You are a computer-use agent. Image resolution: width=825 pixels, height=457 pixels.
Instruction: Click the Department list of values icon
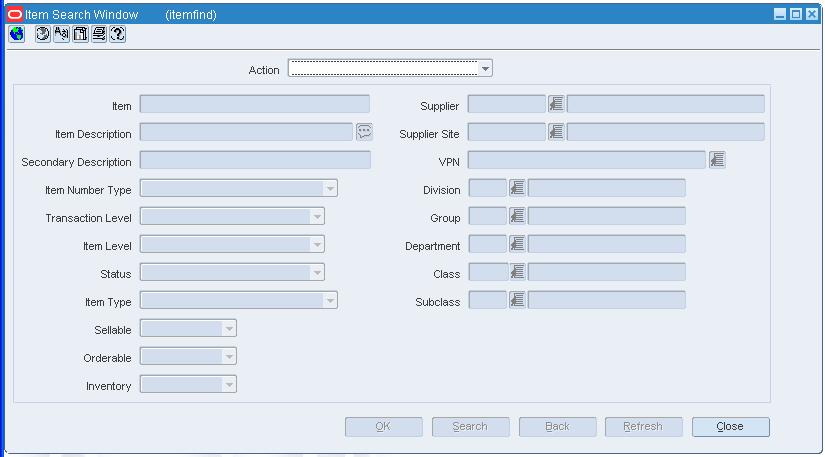point(517,244)
